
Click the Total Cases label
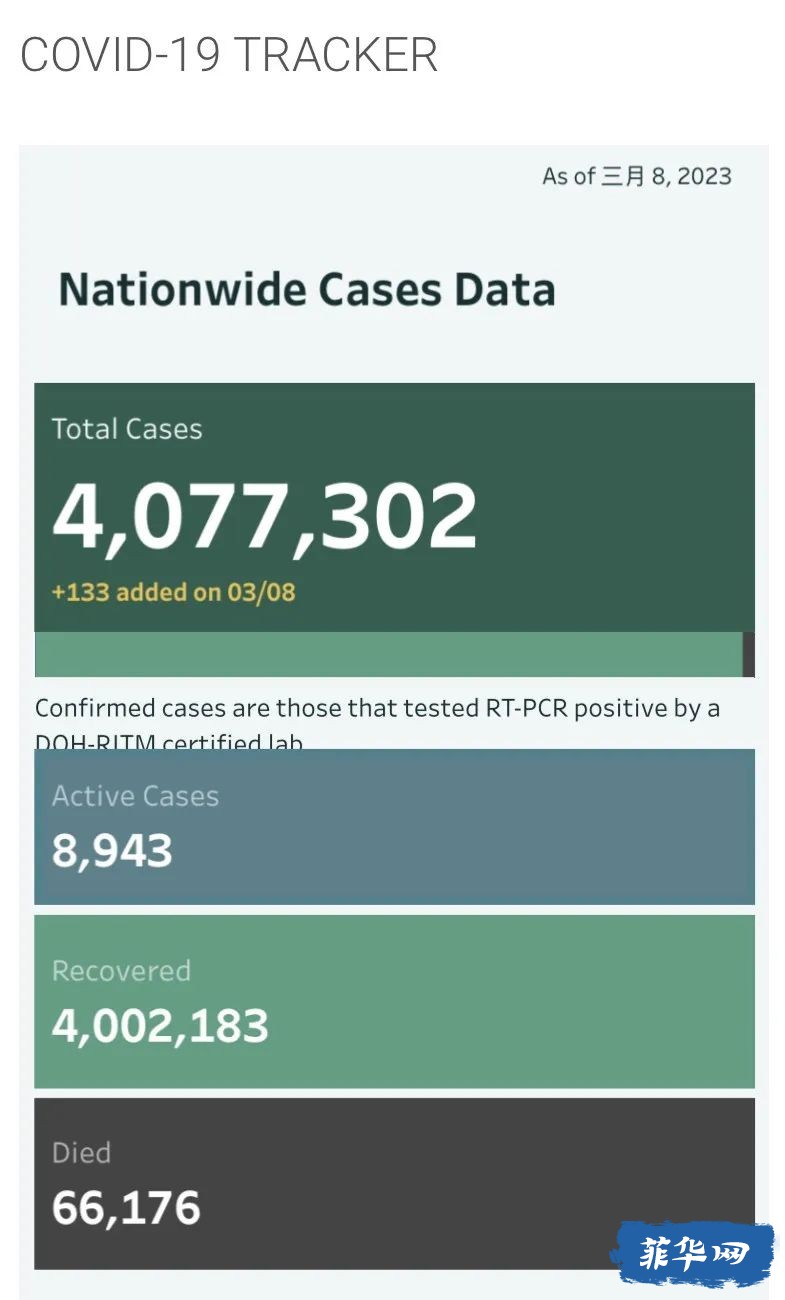[127, 429]
